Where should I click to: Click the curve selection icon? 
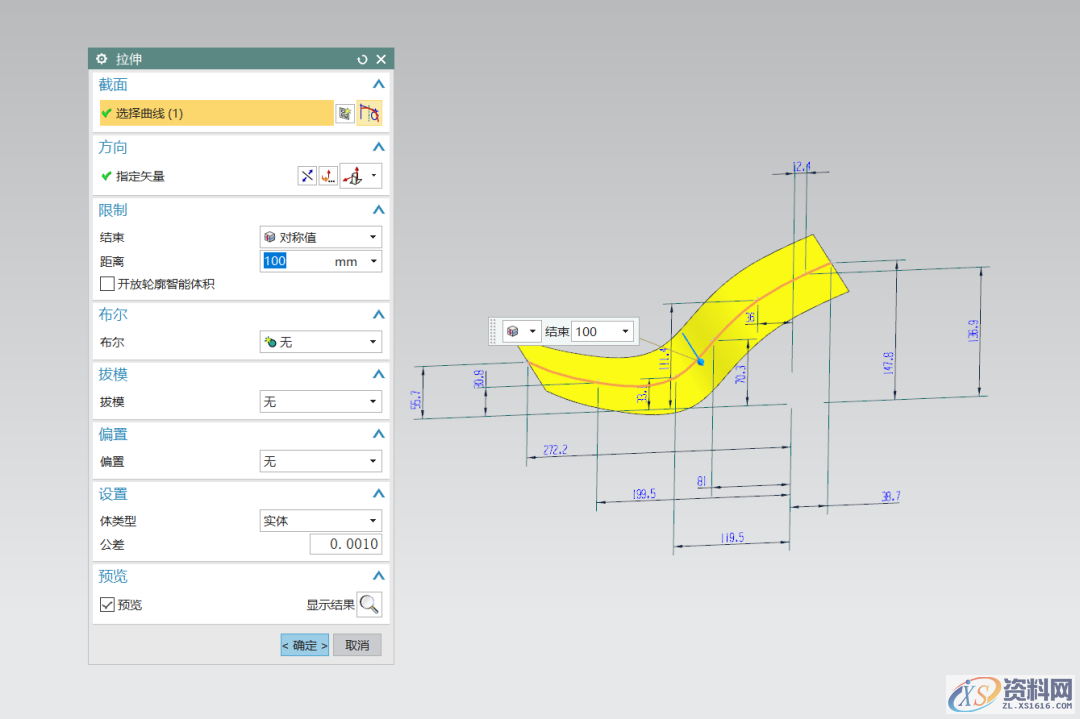click(369, 114)
